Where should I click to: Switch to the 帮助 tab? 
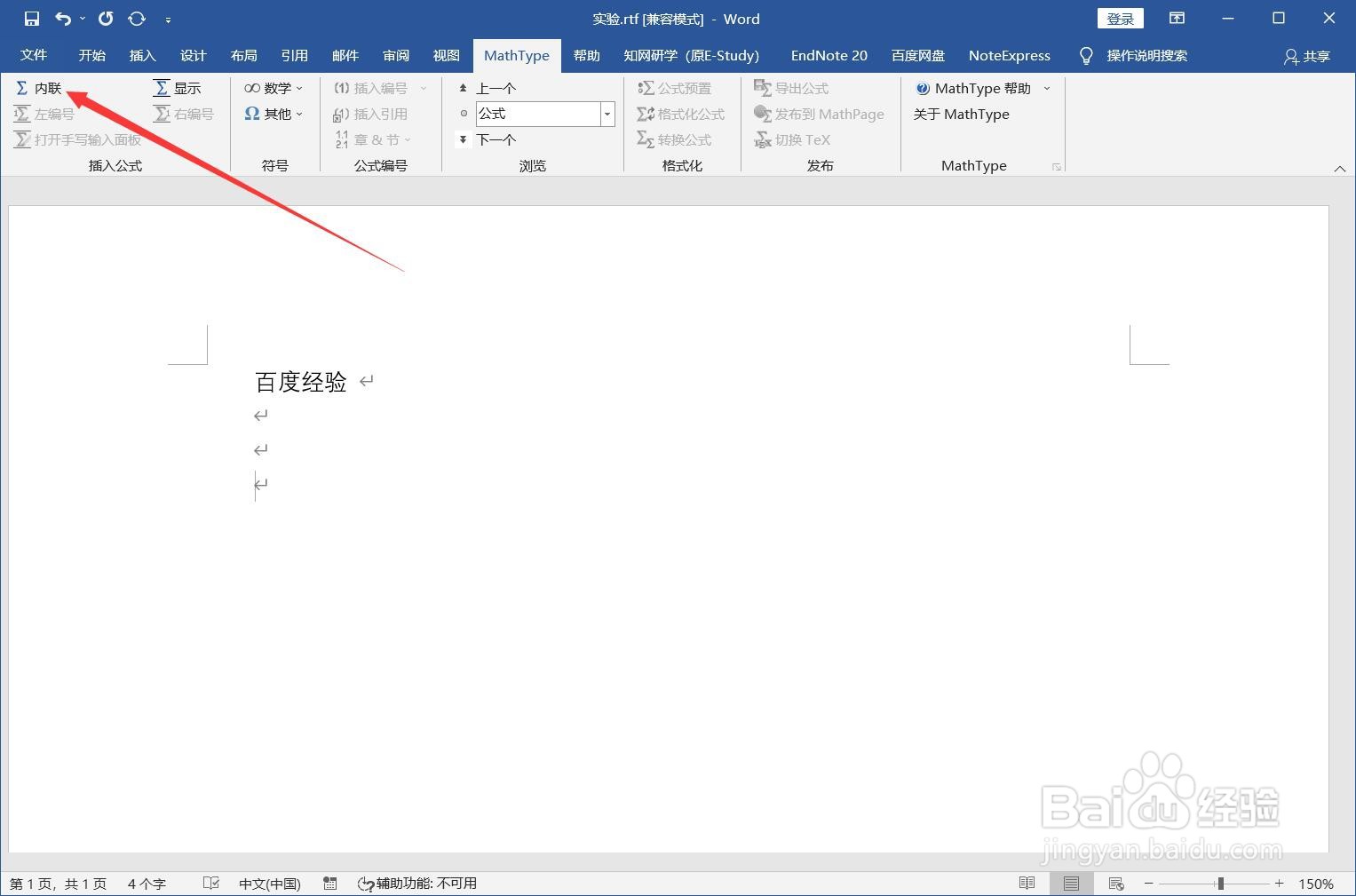pyautogui.click(x=586, y=55)
